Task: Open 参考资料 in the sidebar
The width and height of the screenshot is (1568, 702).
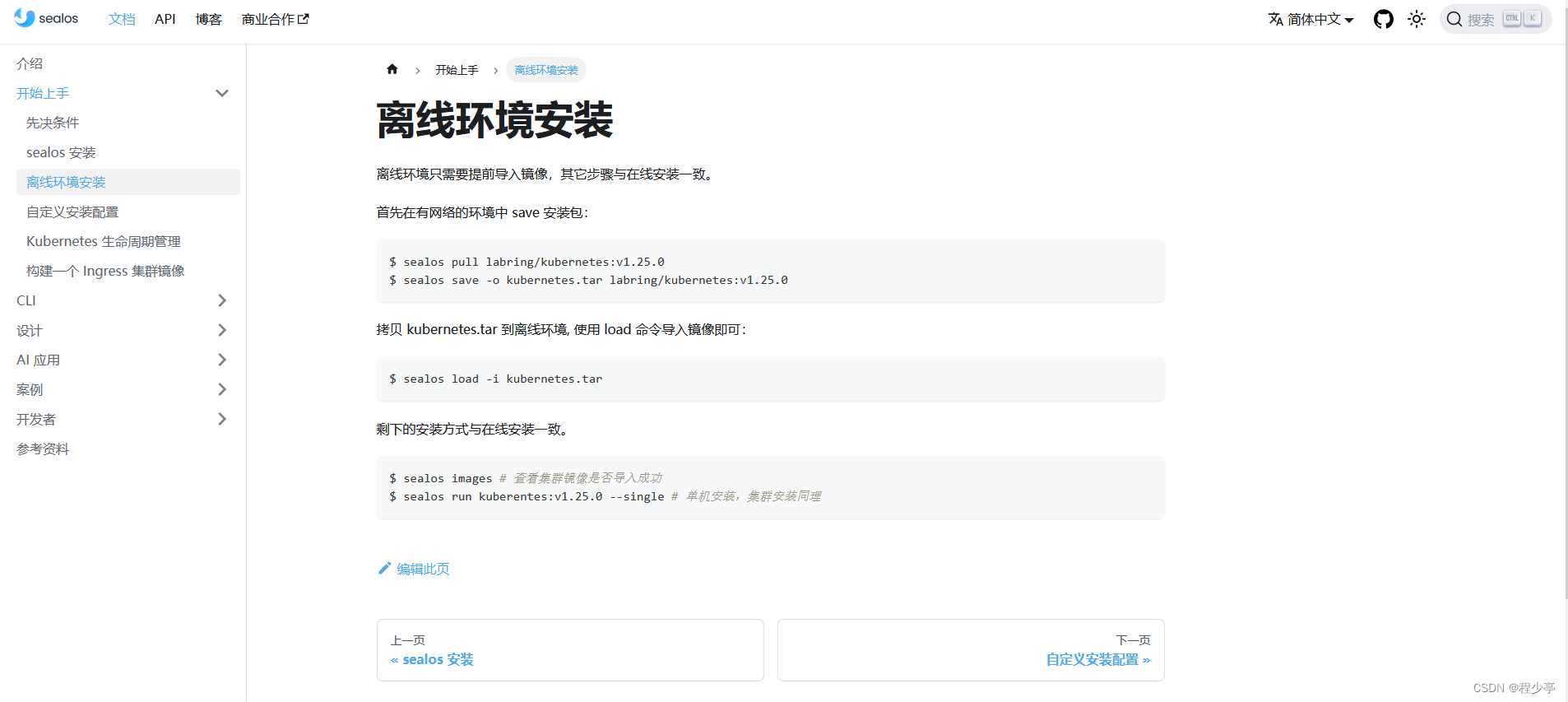Action: coord(43,449)
